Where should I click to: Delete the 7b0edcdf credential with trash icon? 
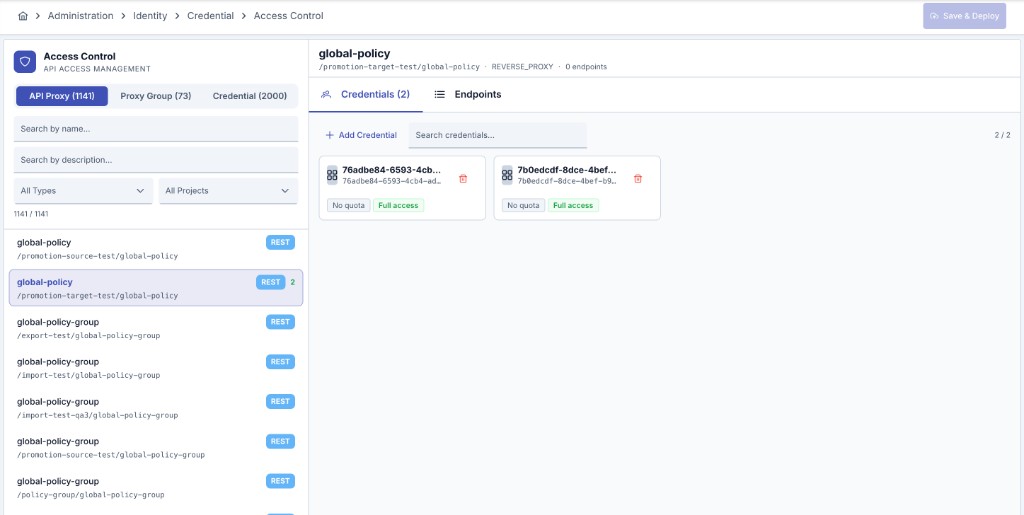(638, 178)
